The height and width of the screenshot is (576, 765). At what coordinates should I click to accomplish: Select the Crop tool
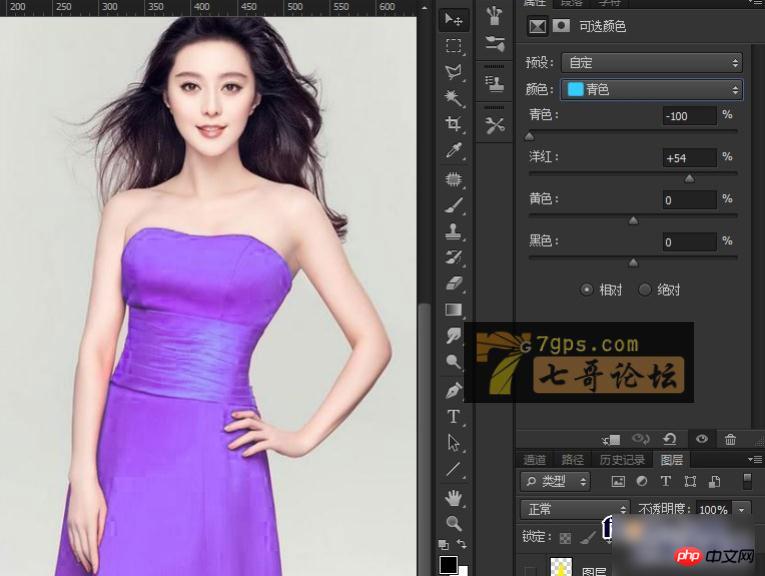pos(453,124)
